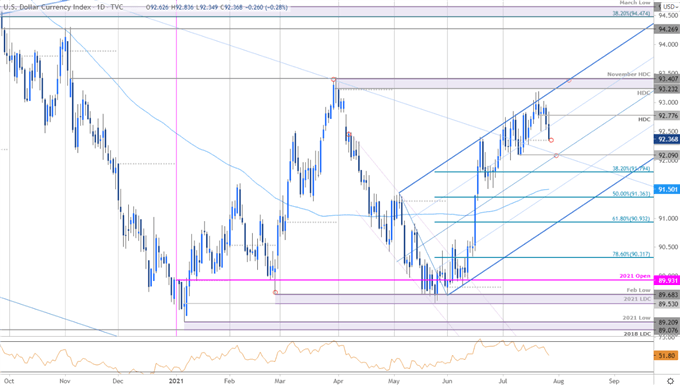Select the 38.20%(91.794) Fibonacci label

632,169
